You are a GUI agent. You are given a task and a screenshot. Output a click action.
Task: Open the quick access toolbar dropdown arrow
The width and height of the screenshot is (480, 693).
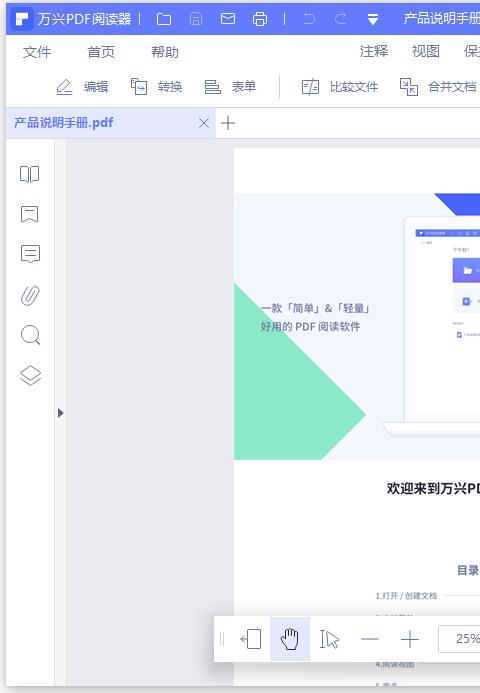(x=373, y=19)
